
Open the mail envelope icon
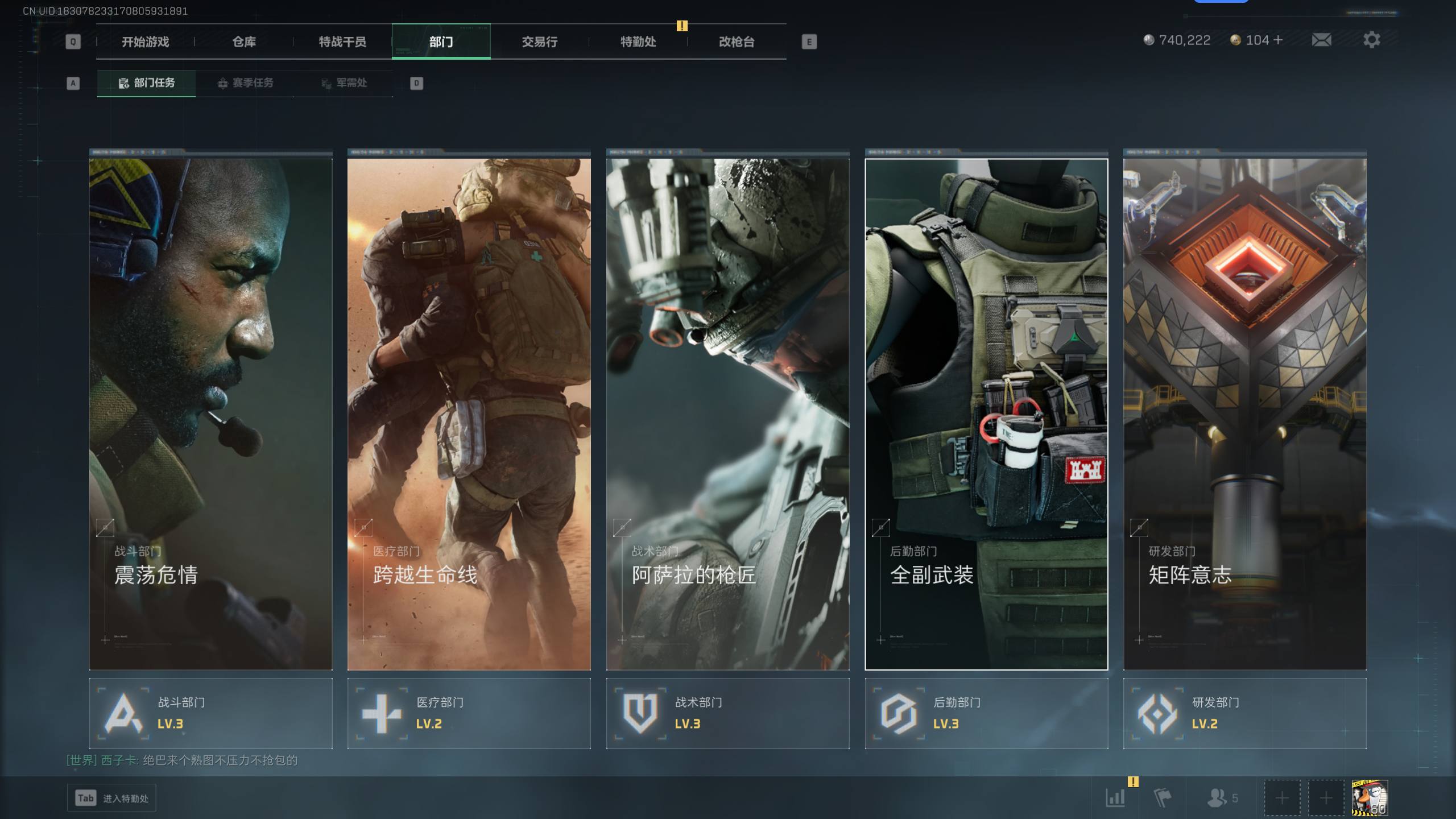[x=1321, y=40]
